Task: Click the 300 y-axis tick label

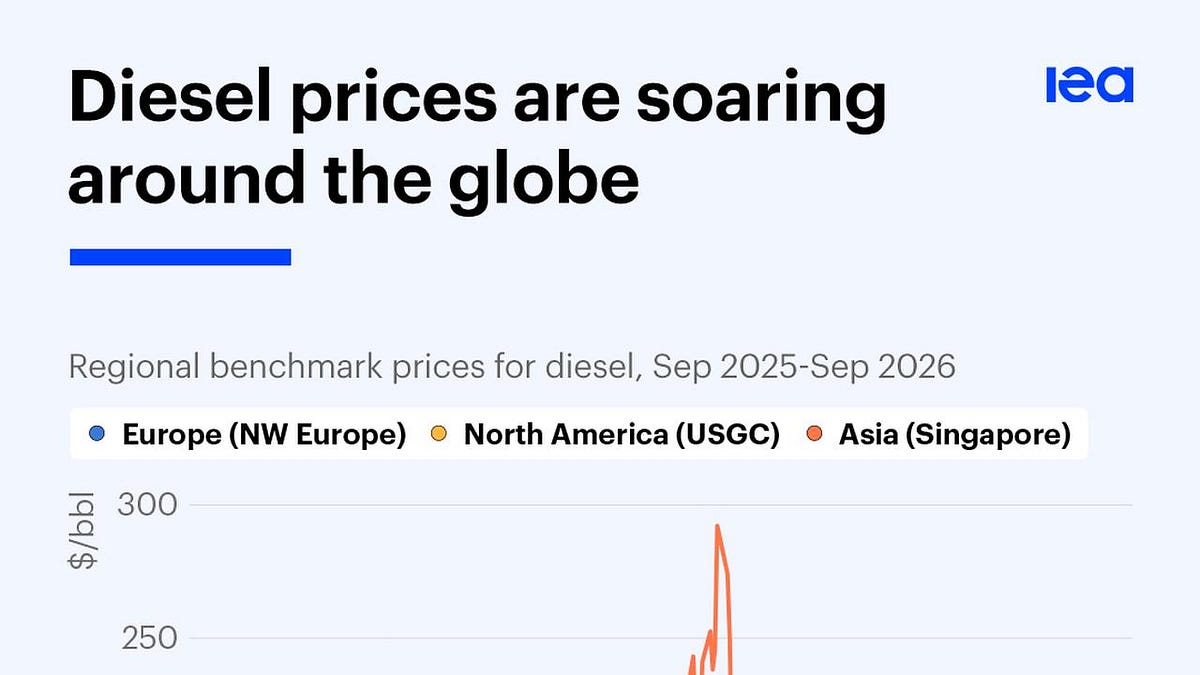Action: (x=148, y=504)
